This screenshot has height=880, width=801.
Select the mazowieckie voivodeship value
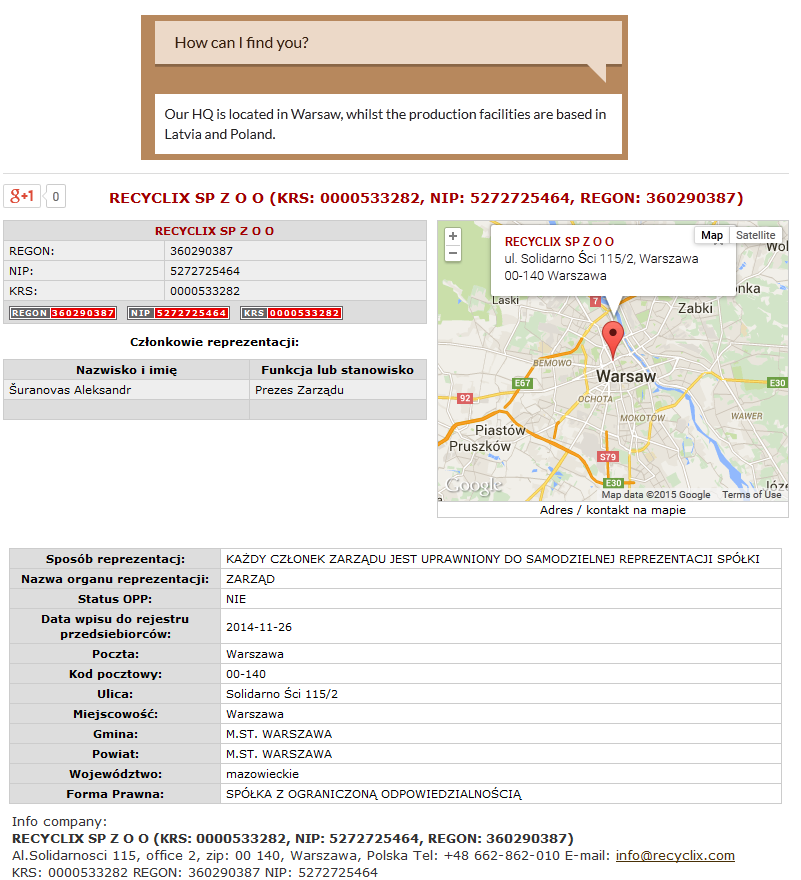point(262,774)
